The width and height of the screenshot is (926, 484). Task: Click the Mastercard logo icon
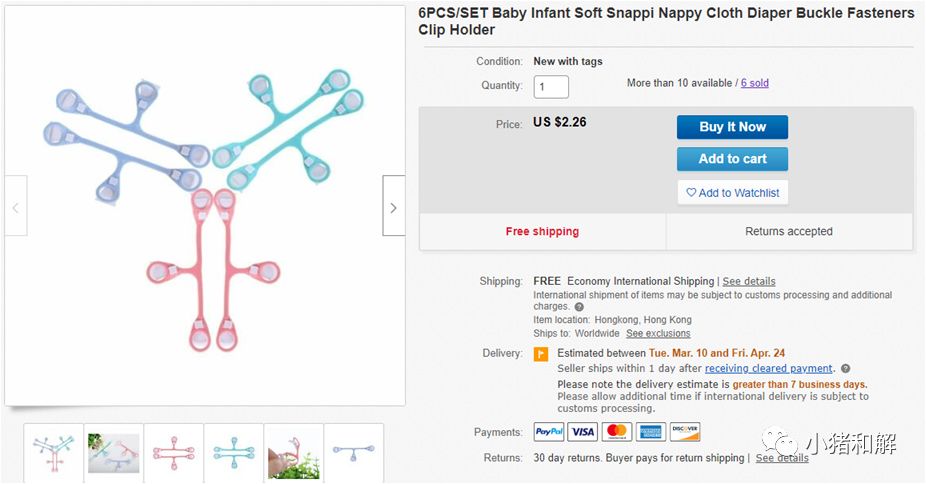pos(617,432)
